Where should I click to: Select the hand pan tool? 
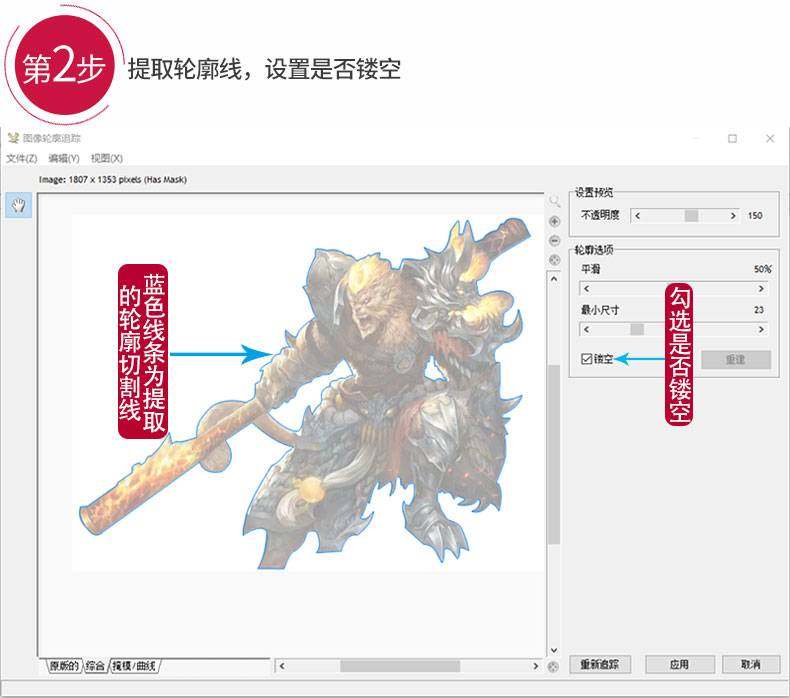[19, 205]
